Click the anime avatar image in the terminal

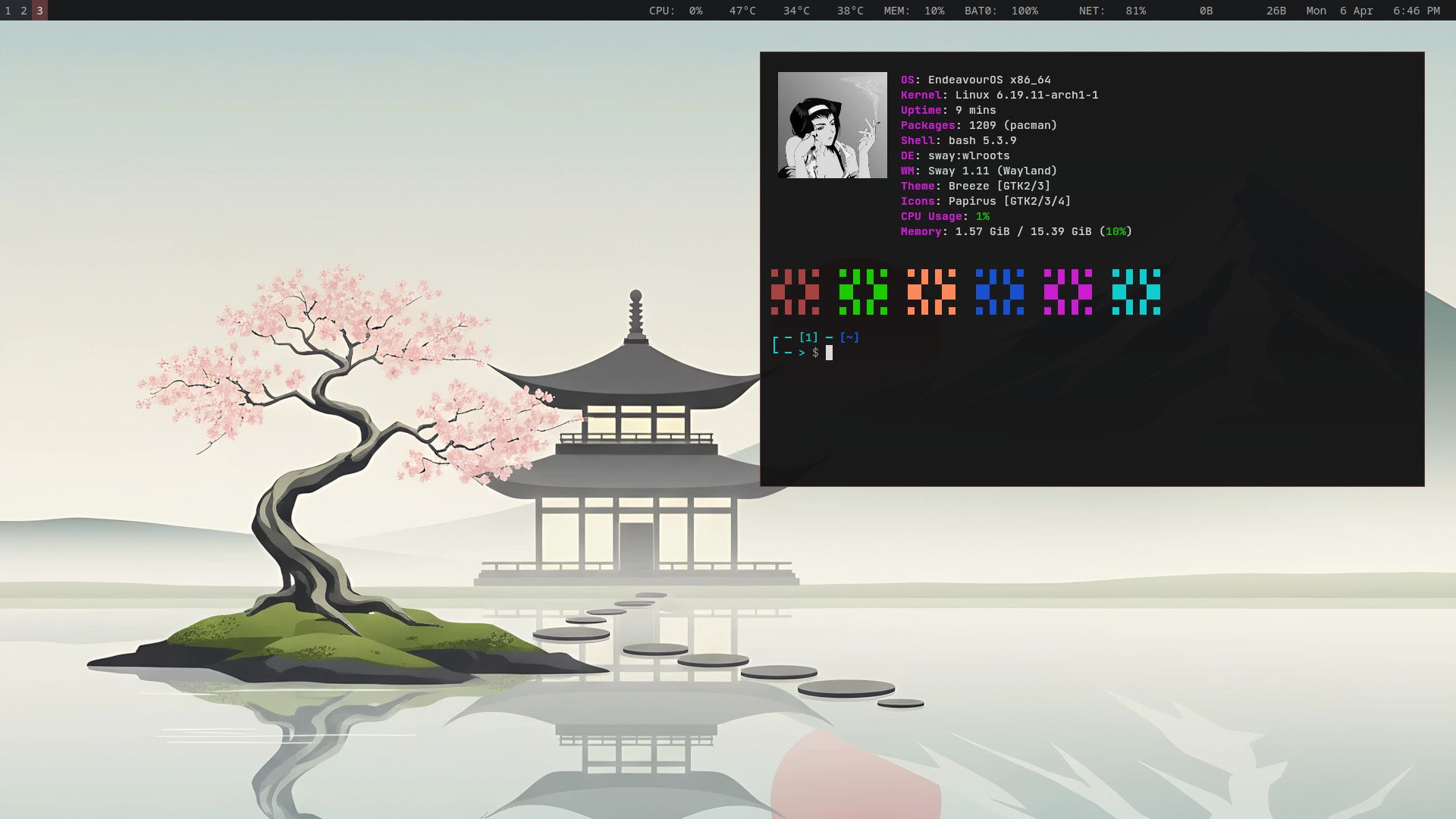coord(832,125)
